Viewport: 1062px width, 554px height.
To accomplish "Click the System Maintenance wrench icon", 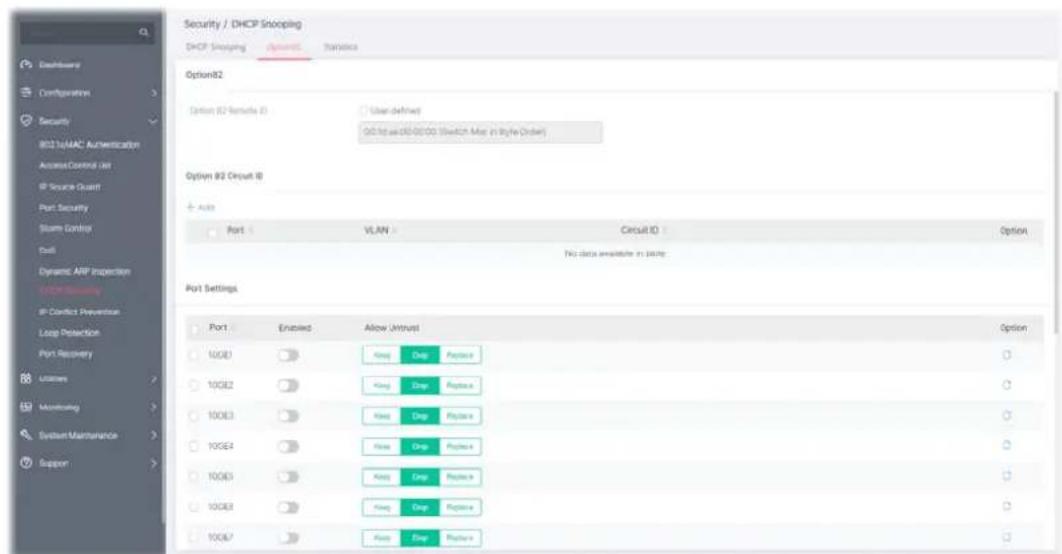I will click(26, 435).
